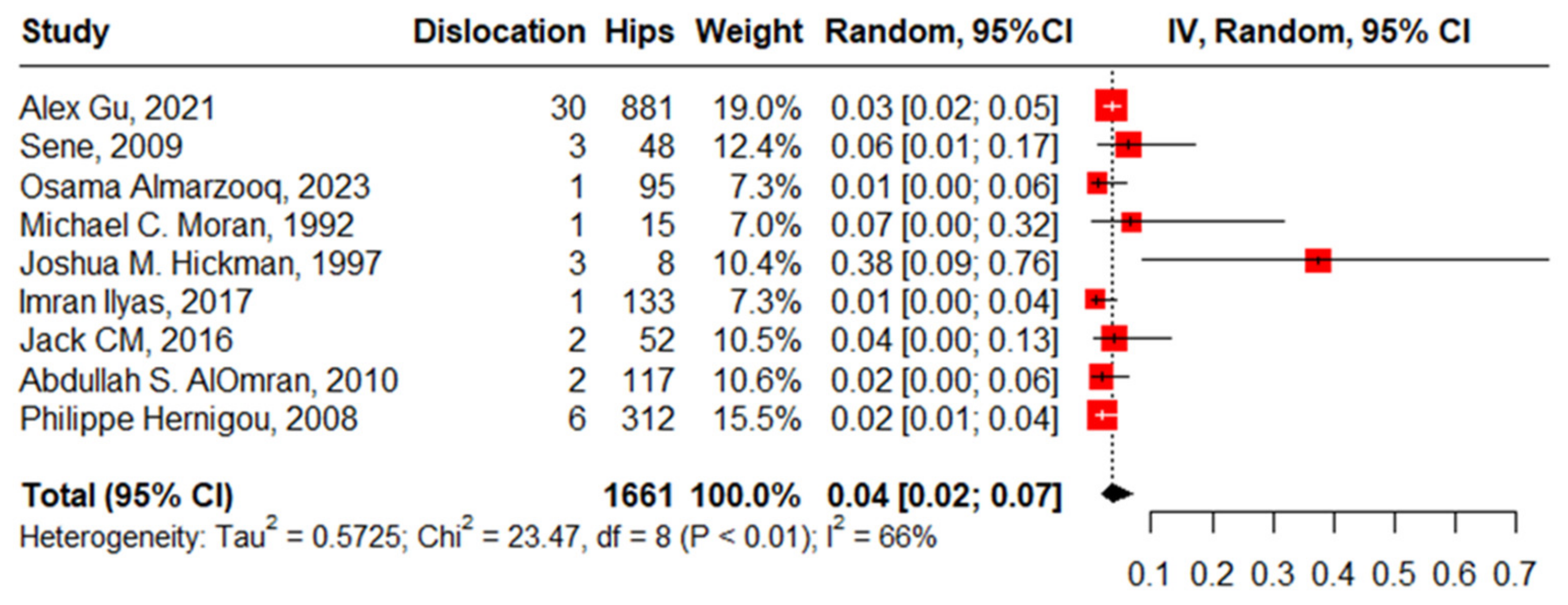Click the black diamond pooled estimate
Viewport: 1568px width, 605px height.
1117,493
